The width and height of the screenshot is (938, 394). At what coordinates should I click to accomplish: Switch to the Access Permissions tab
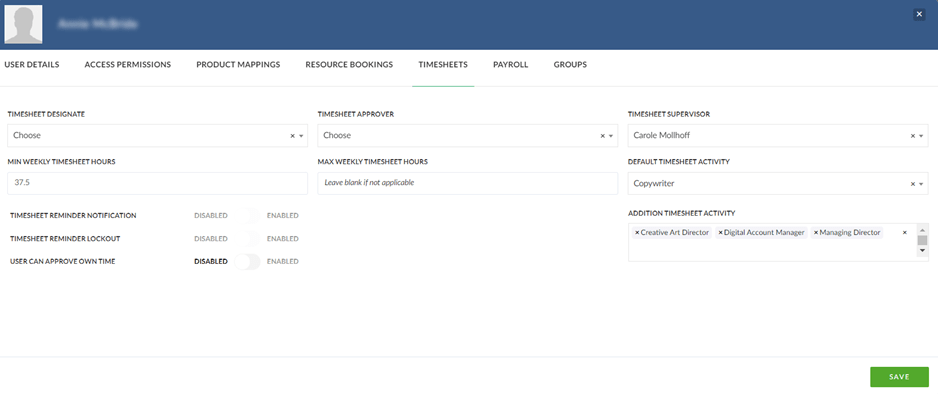(x=128, y=65)
